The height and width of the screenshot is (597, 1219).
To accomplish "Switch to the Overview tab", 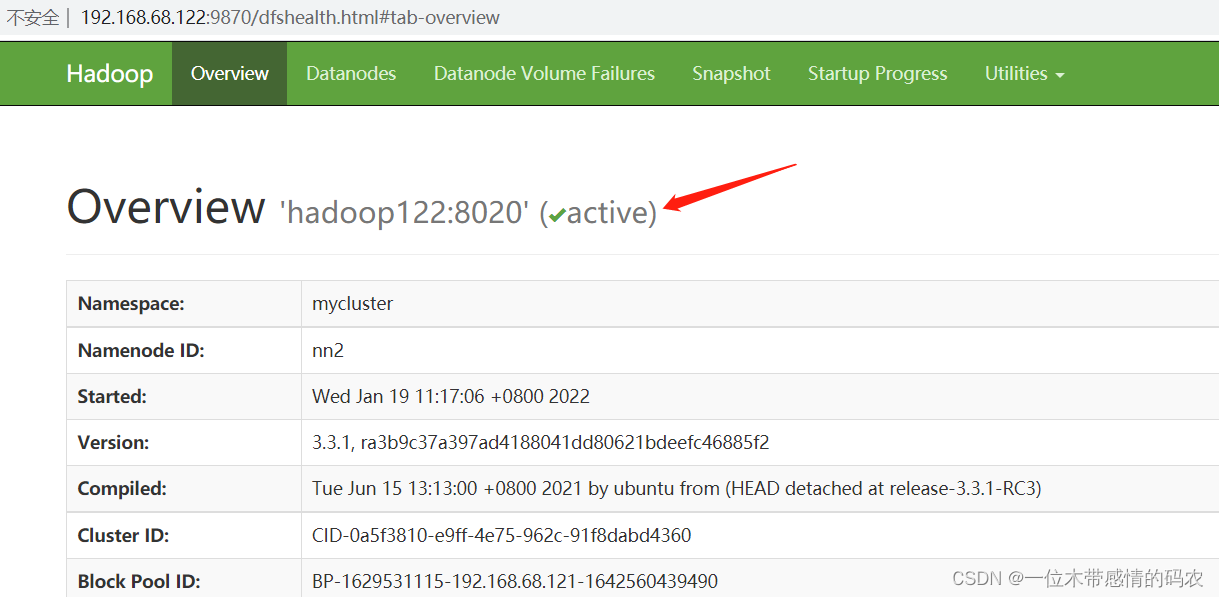I will [x=230, y=74].
